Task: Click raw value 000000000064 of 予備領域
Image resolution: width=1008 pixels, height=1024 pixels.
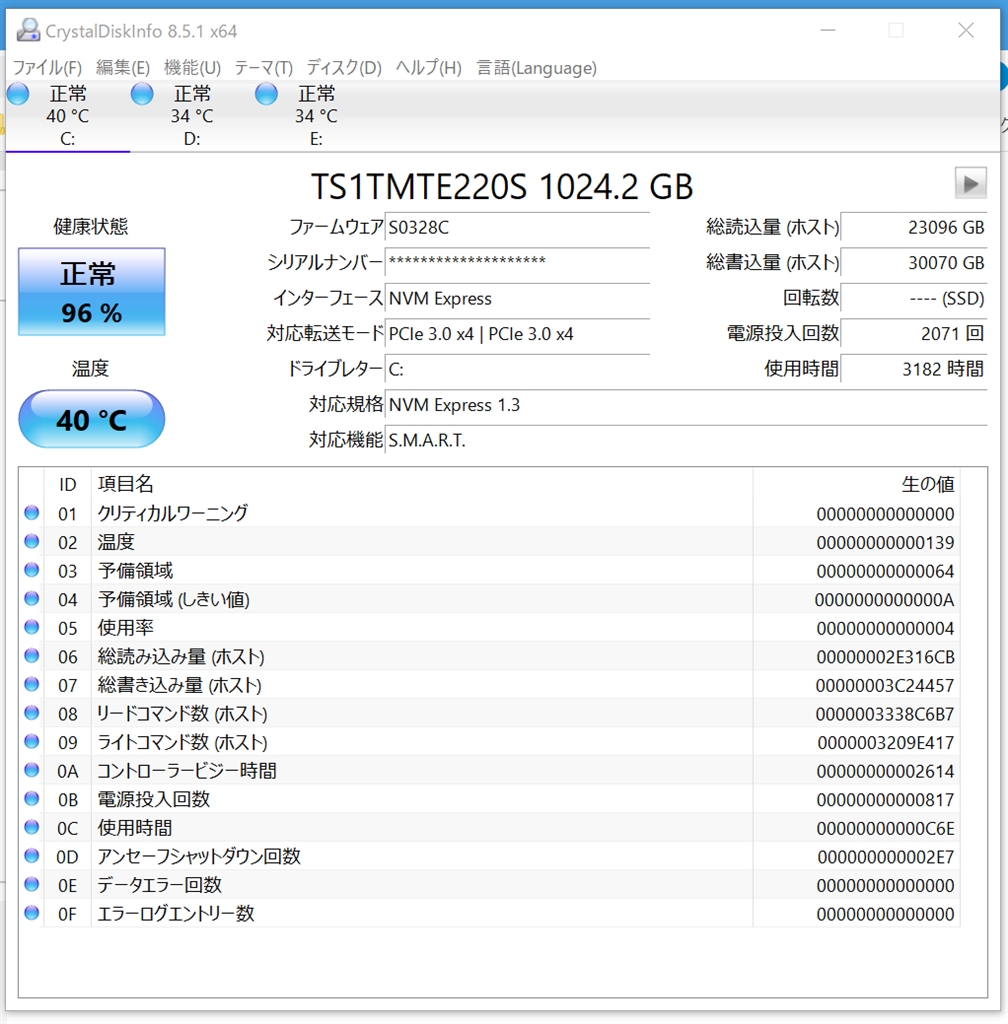Action: tap(885, 571)
